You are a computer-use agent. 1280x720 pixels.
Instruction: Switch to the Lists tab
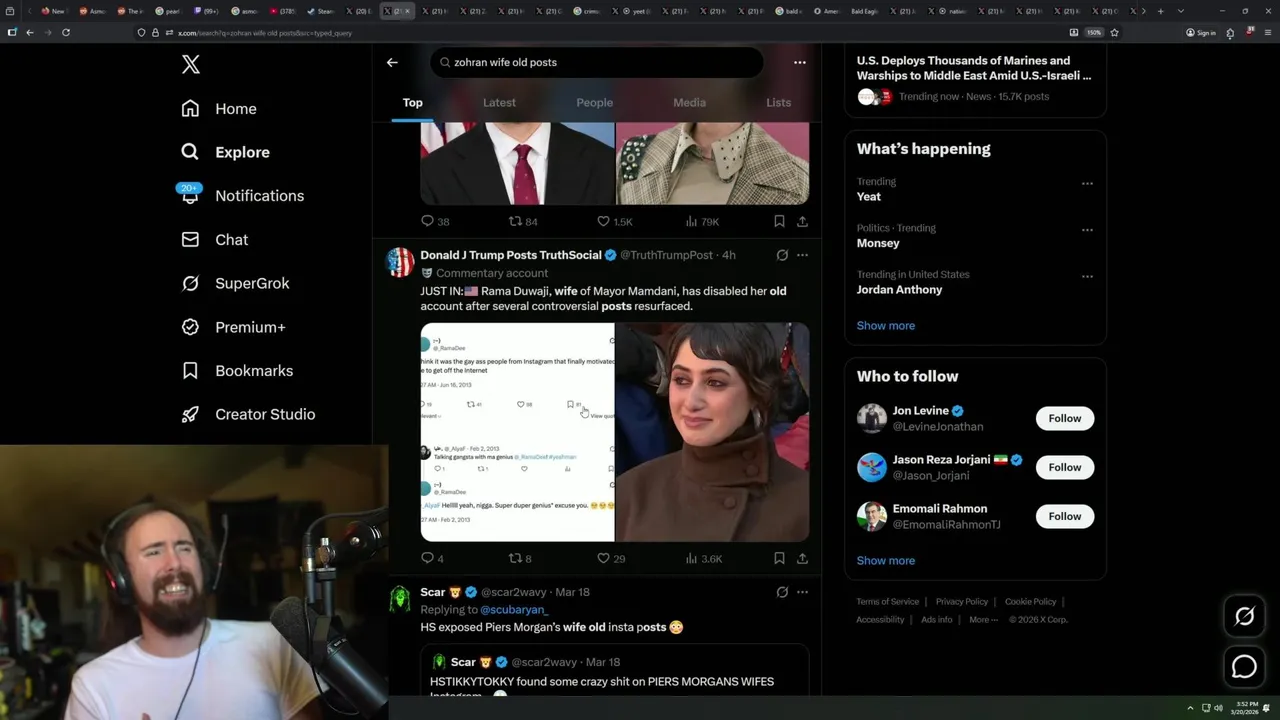coord(778,102)
